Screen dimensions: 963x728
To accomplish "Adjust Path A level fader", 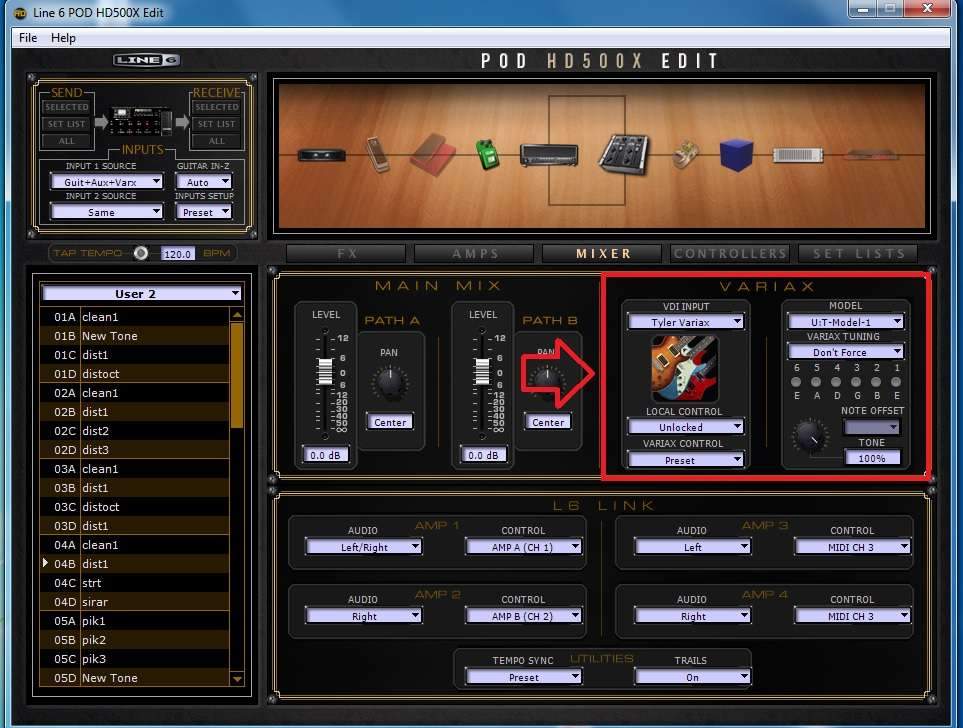I will point(324,371).
